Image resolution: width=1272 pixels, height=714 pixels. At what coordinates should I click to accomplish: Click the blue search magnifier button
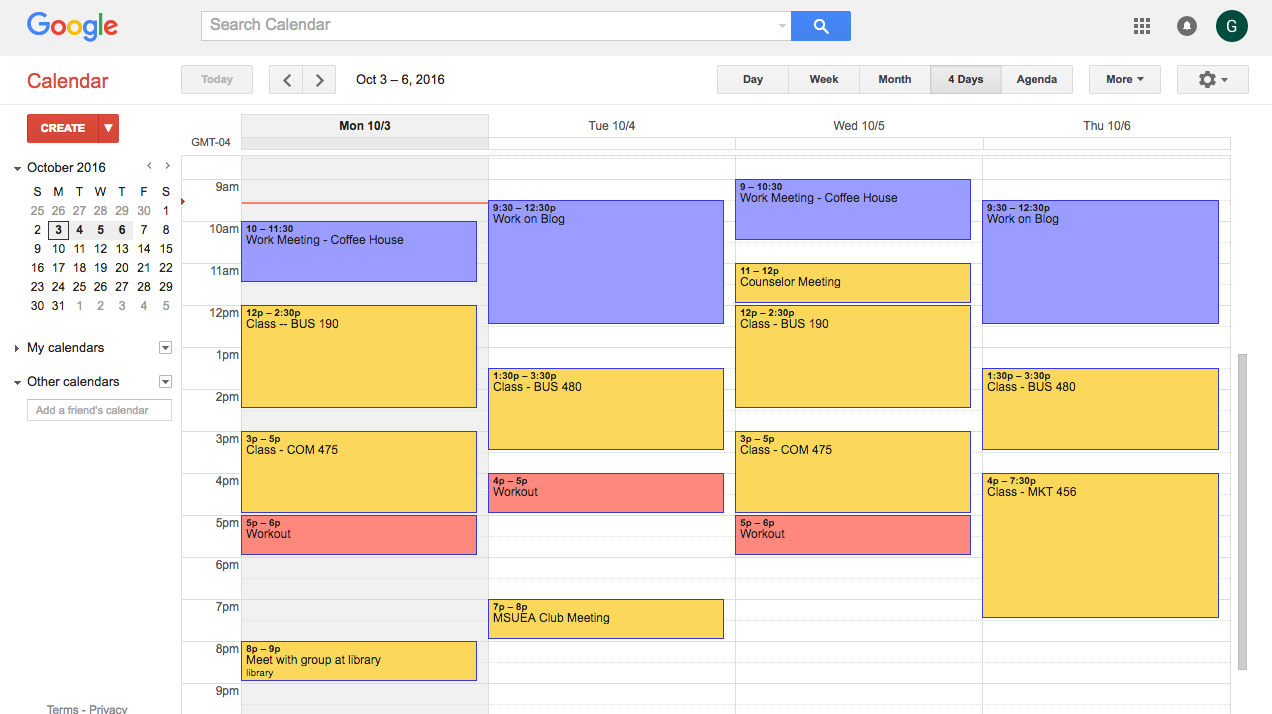820,26
